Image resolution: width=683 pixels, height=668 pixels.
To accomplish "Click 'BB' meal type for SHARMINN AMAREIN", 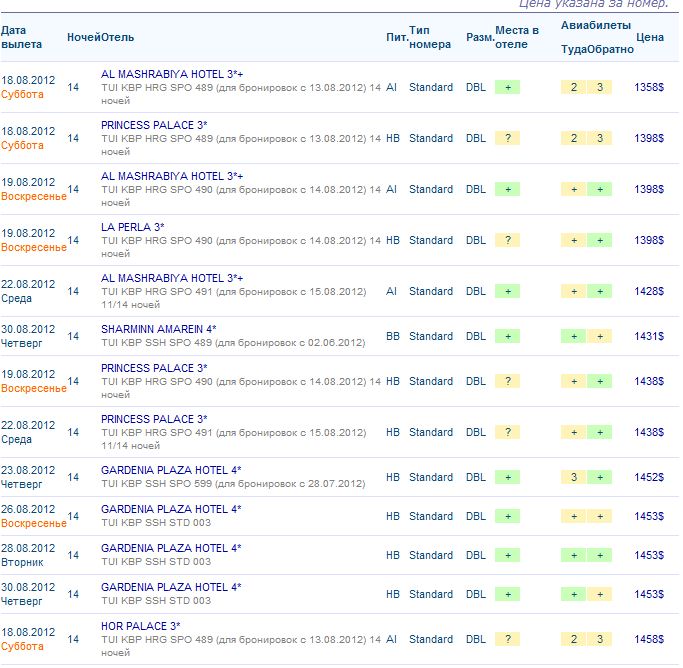I will 392,336.
